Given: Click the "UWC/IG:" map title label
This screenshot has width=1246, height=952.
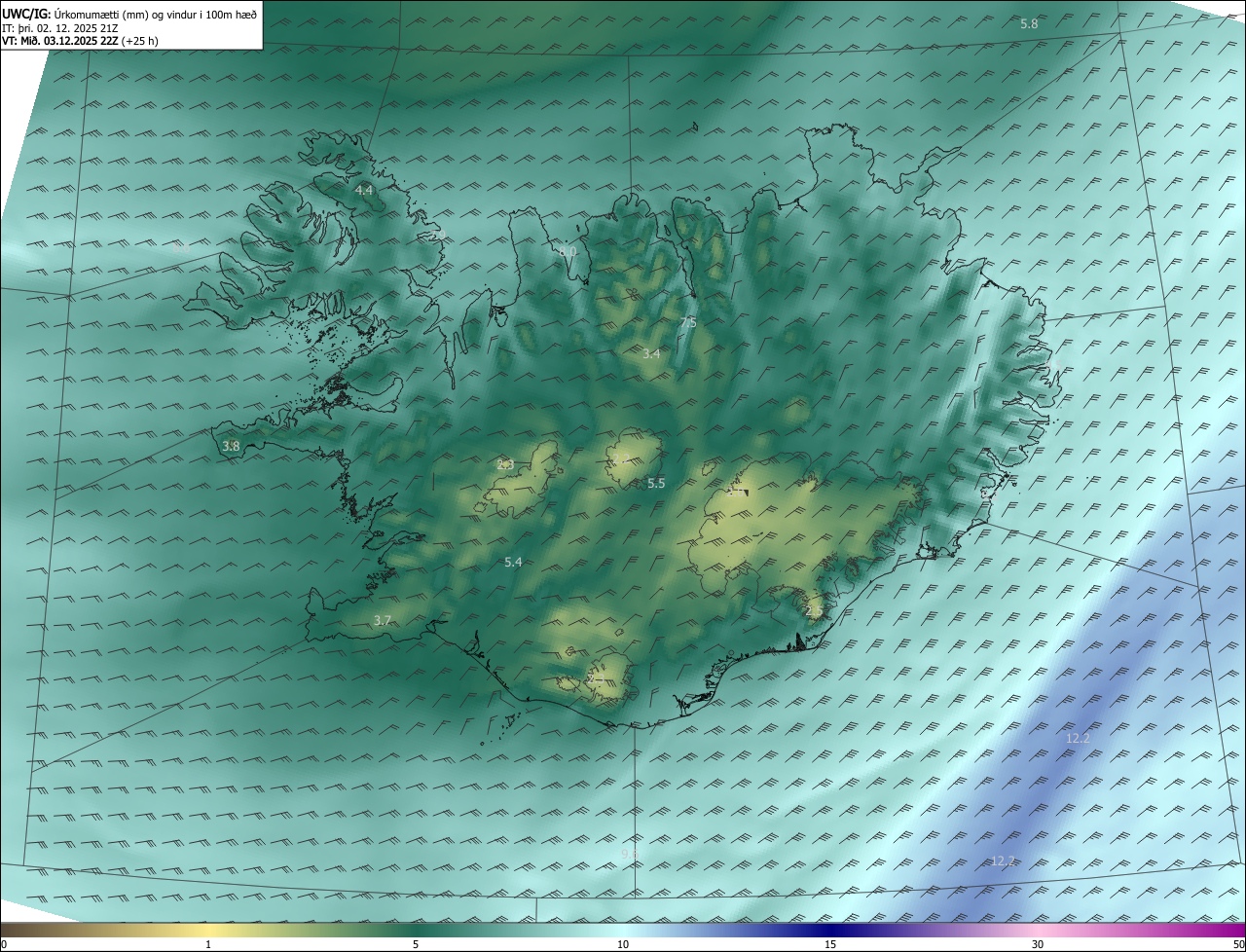Looking at the screenshot, I should click(26, 15).
